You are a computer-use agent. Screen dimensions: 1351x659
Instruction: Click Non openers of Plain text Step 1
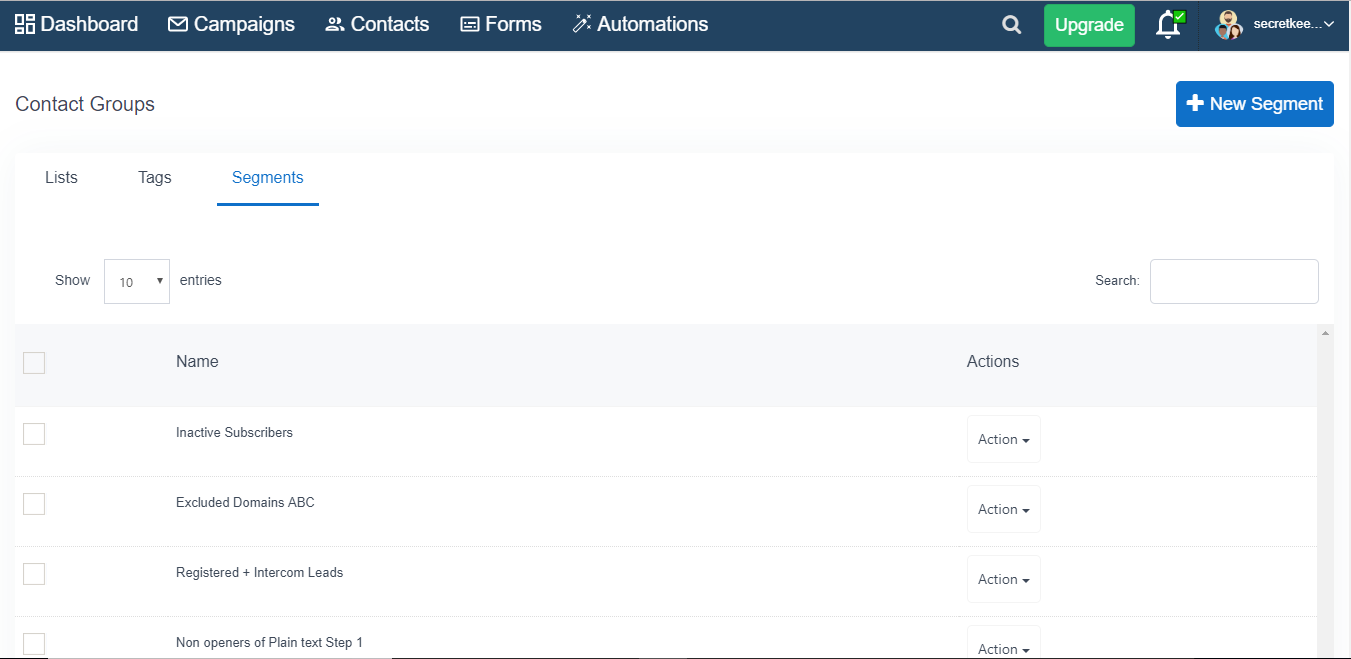[x=269, y=643]
